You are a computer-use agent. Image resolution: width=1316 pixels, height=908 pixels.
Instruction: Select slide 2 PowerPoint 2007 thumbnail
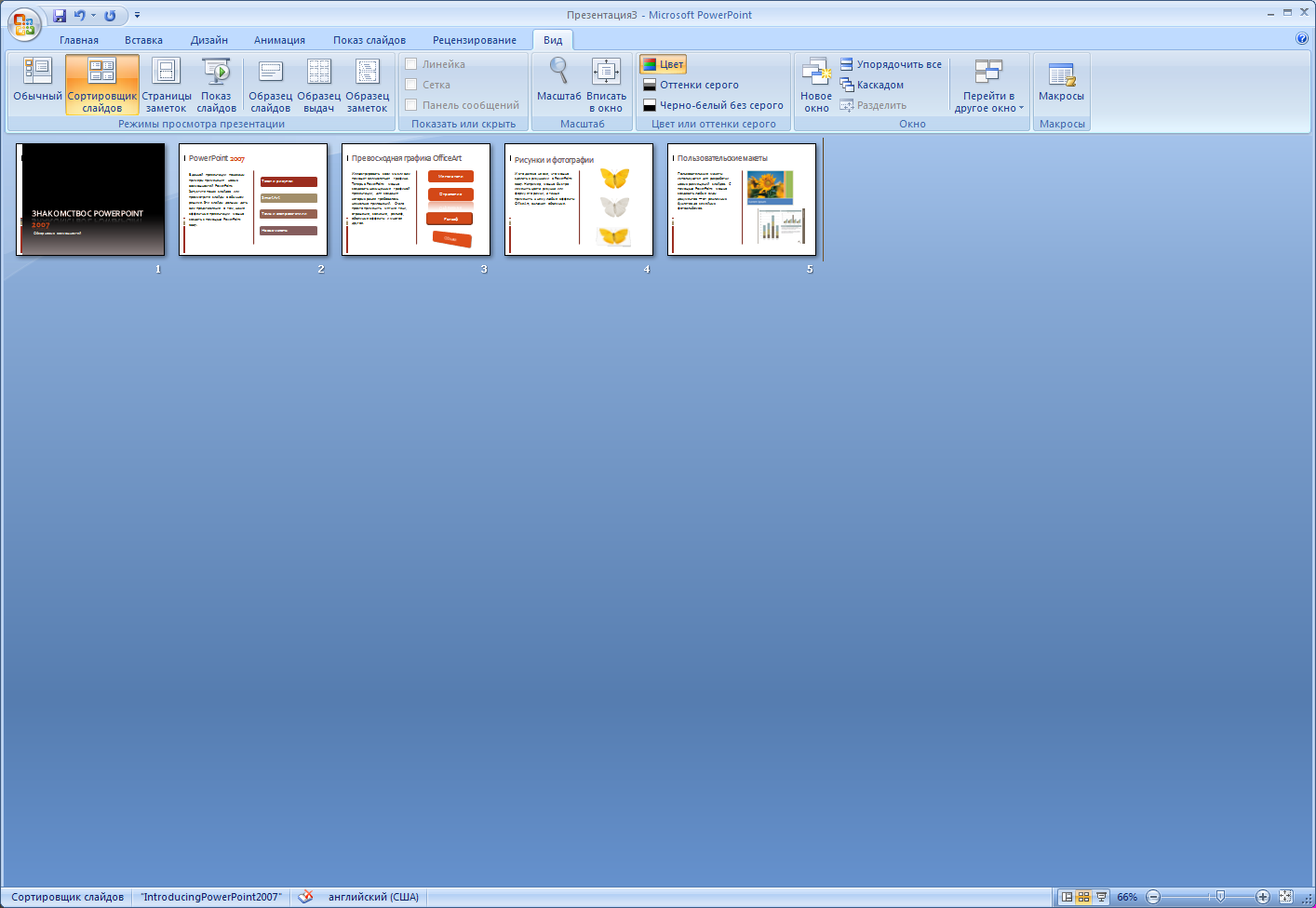pyautogui.click(x=253, y=199)
